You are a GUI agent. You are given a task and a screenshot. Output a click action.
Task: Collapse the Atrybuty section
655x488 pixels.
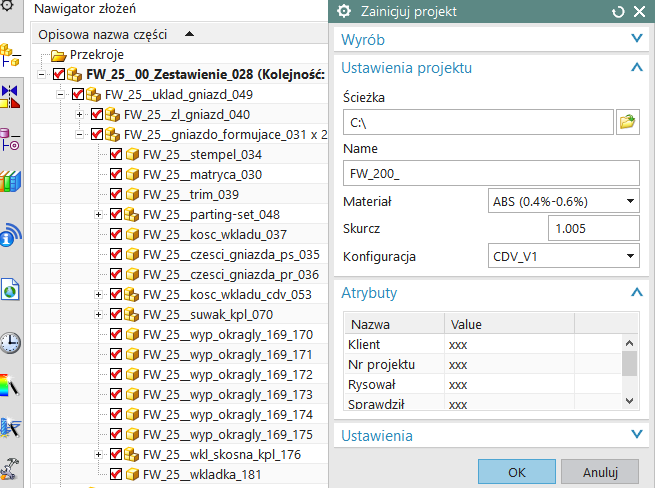491,292
